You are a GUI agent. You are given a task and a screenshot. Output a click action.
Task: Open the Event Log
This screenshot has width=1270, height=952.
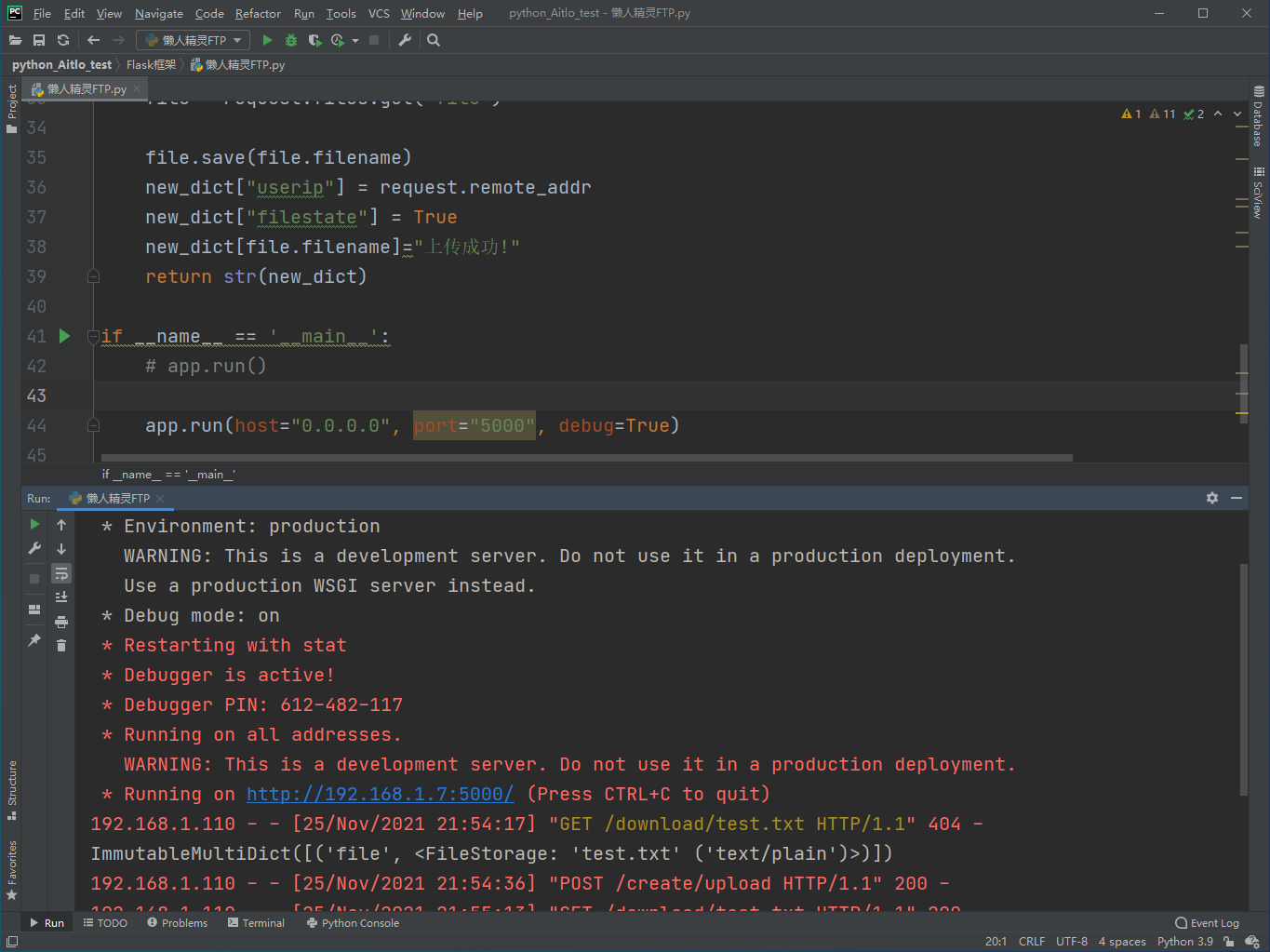point(1208,923)
